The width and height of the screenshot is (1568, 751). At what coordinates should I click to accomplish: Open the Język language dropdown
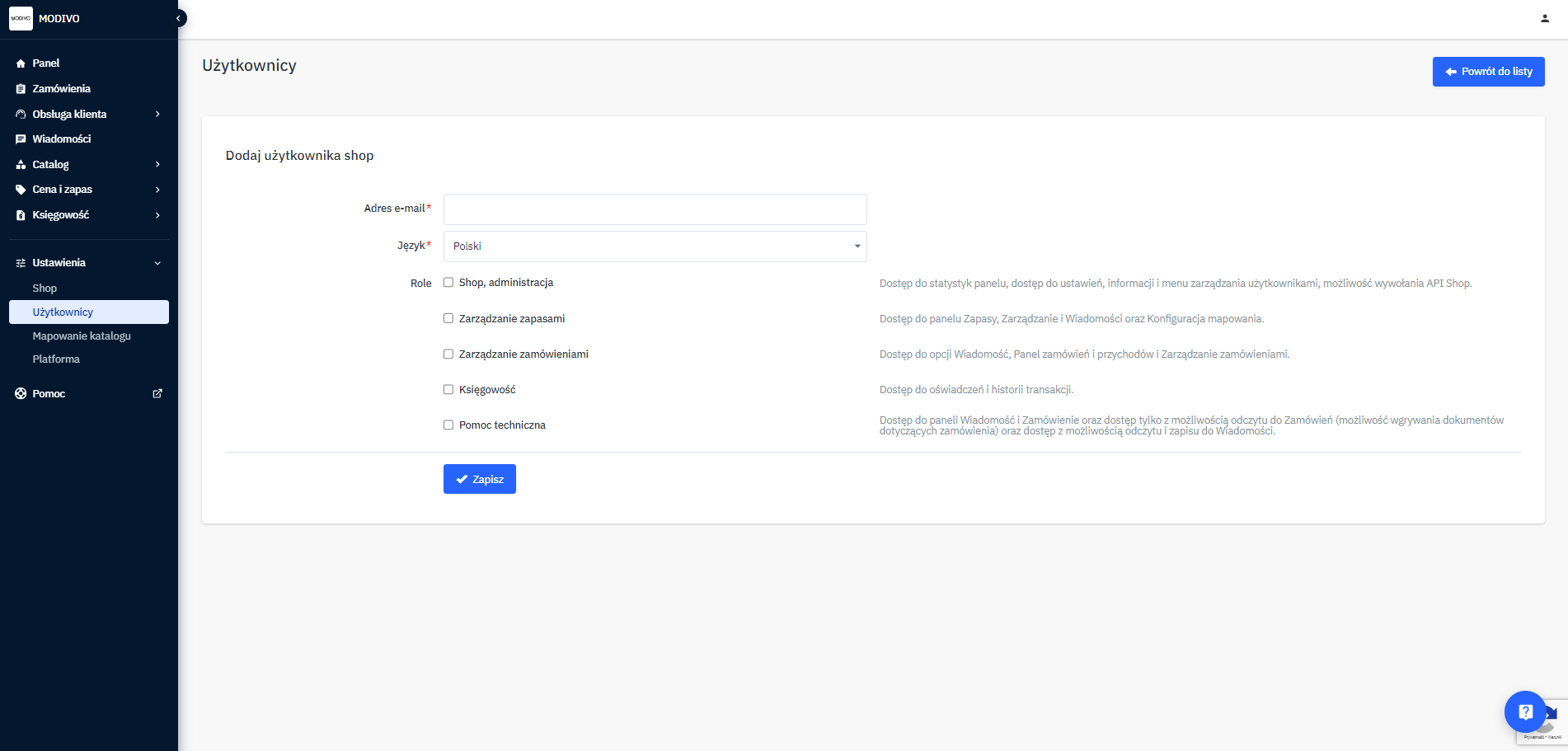pyautogui.click(x=655, y=246)
